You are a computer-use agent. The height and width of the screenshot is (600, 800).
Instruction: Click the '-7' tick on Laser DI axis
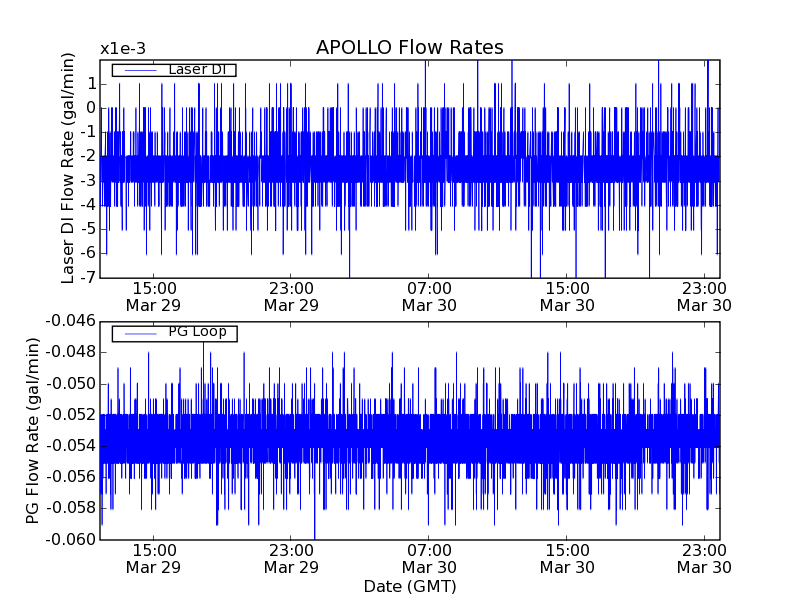(88, 277)
